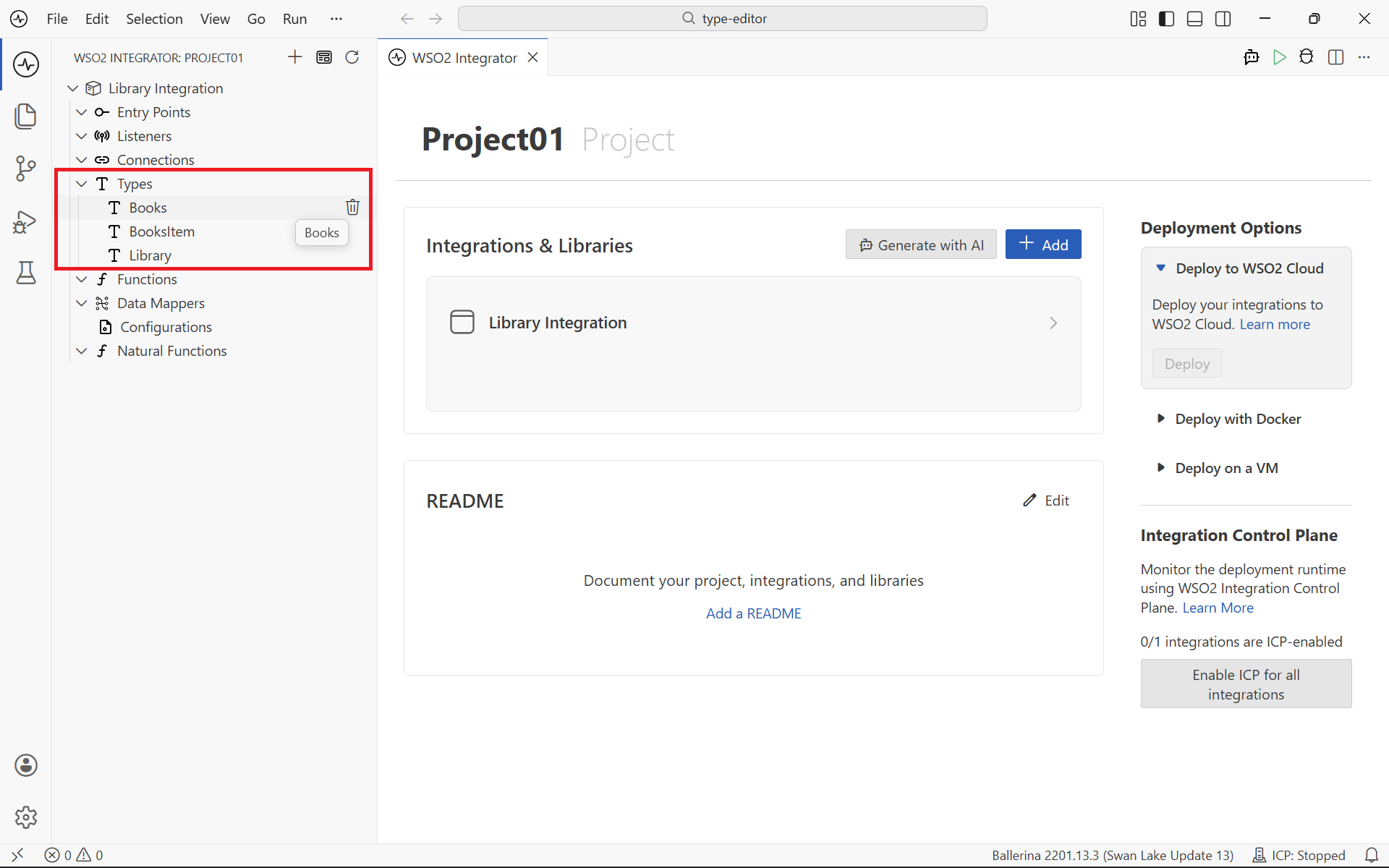1389x868 pixels.
Task: Click the blue Add button
Action: (x=1043, y=244)
